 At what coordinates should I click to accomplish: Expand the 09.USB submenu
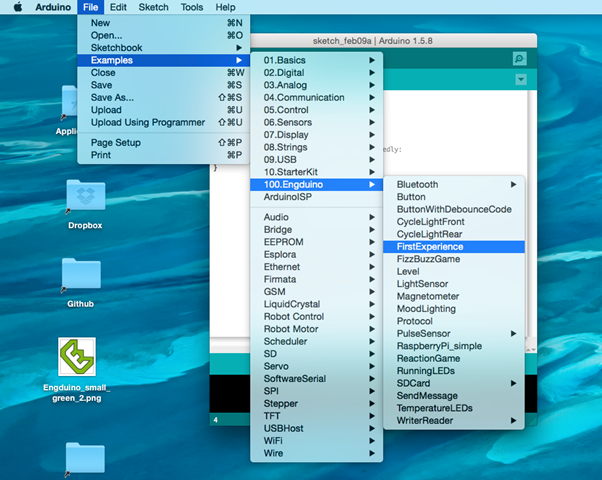click(316, 159)
